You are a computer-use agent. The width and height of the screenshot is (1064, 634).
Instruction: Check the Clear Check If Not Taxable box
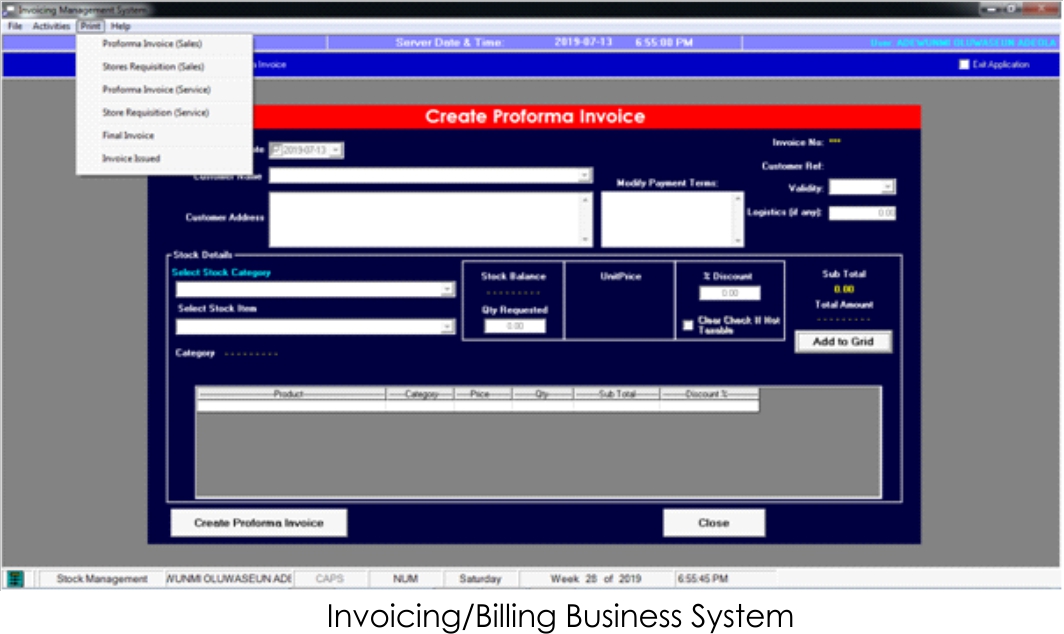pos(688,325)
